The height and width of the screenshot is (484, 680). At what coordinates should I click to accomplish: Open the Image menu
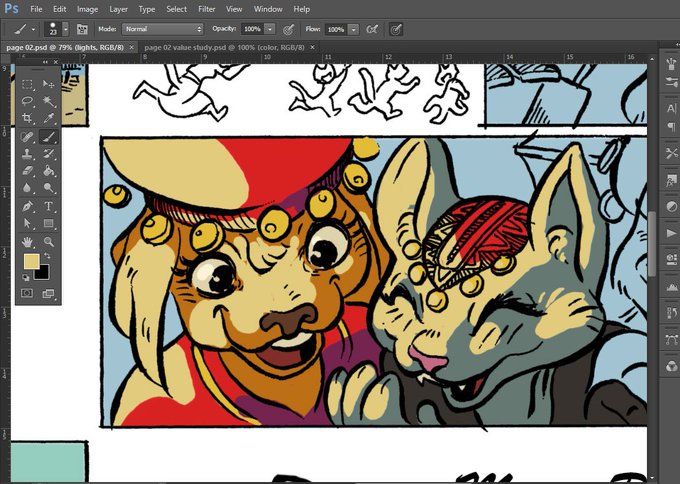[87, 9]
